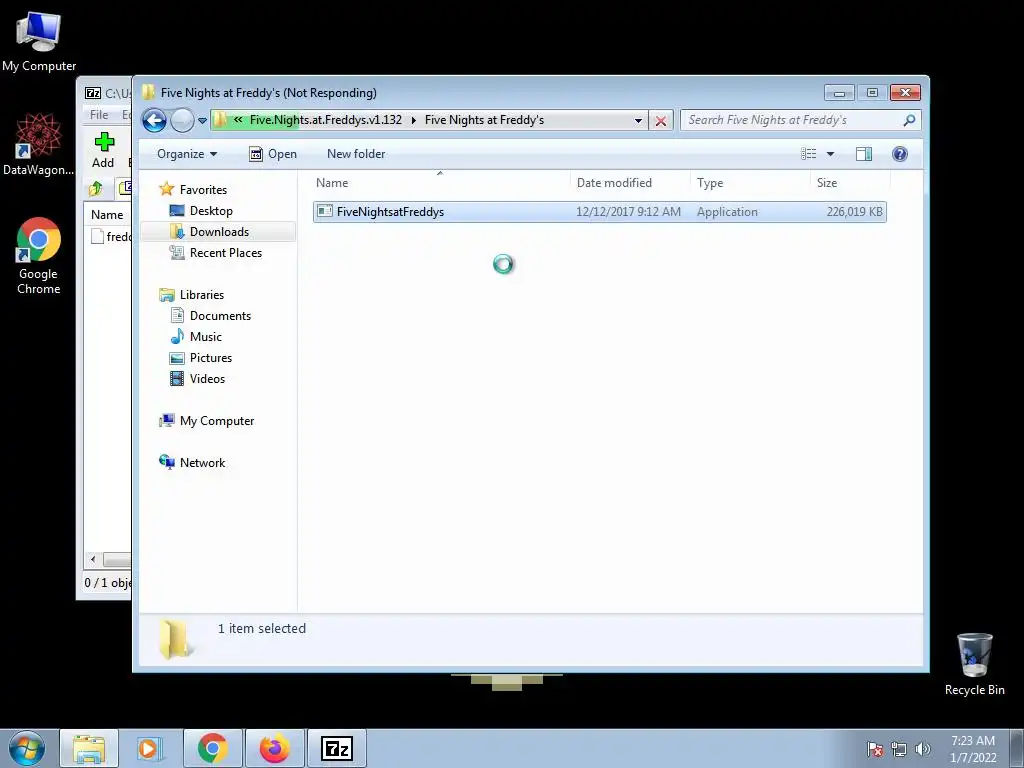Launch Windows Media Player from taskbar
The height and width of the screenshot is (768, 1024).
(x=151, y=748)
